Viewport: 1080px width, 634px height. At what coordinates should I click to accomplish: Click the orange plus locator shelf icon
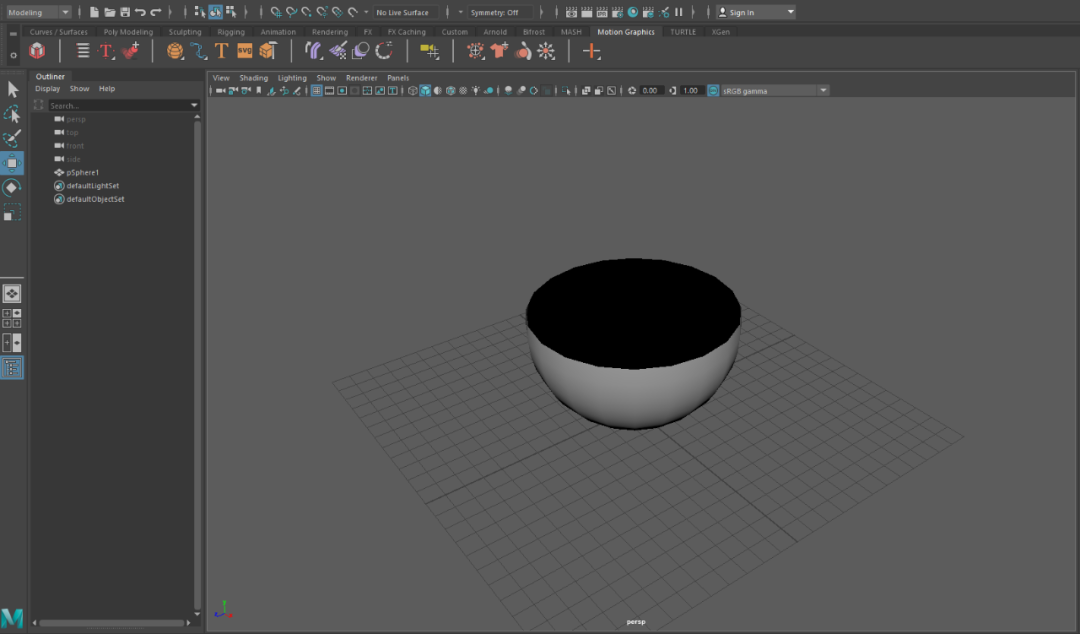(592, 51)
